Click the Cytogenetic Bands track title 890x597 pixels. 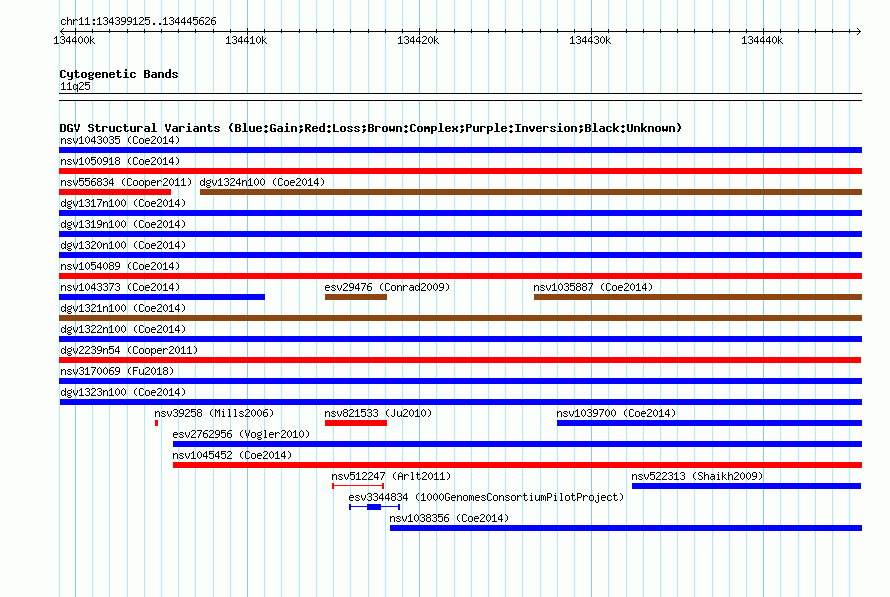(x=119, y=74)
